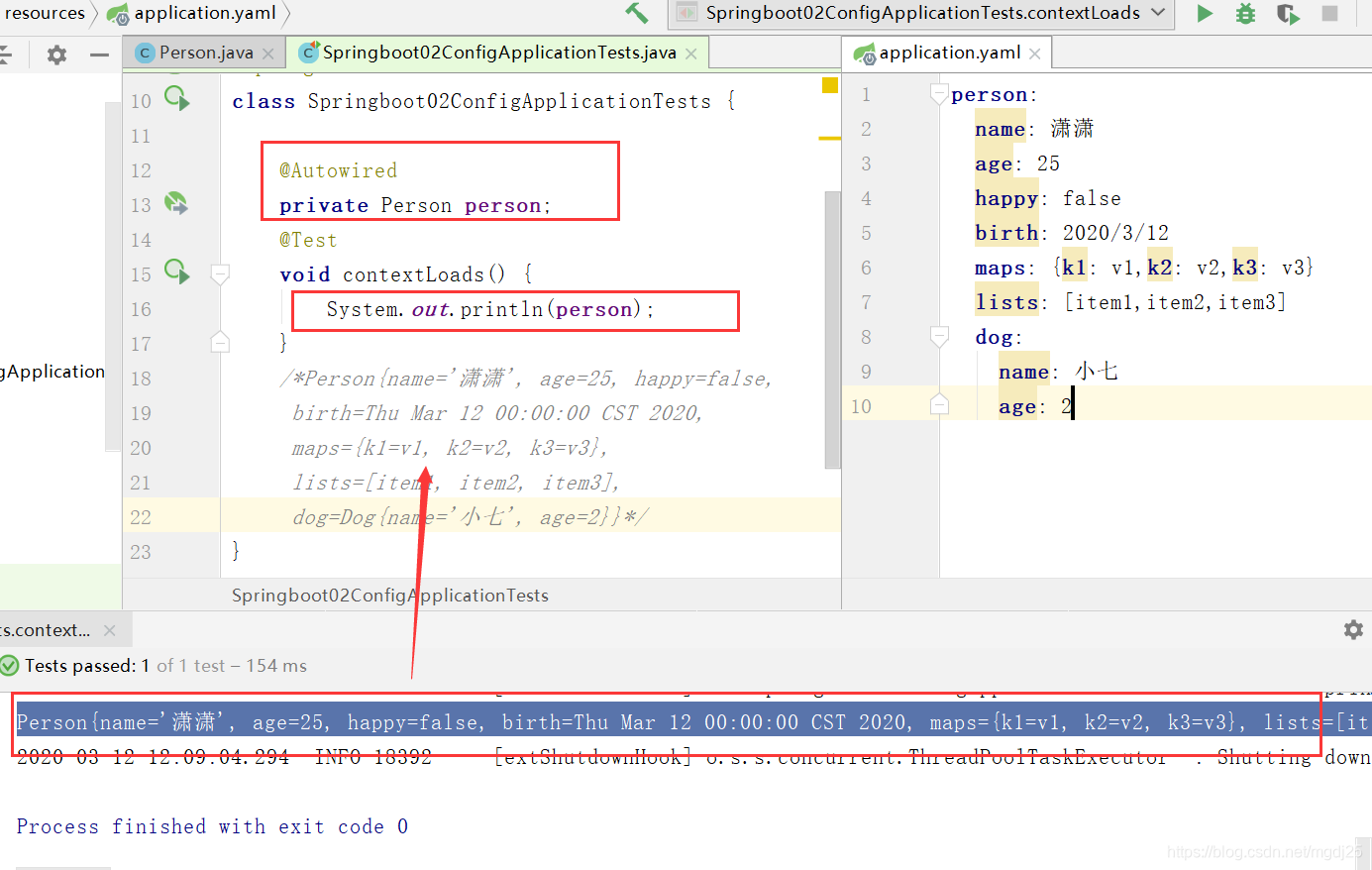Hide the project panel using the dash icon
This screenshot has height=870, width=1372.
point(99,54)
